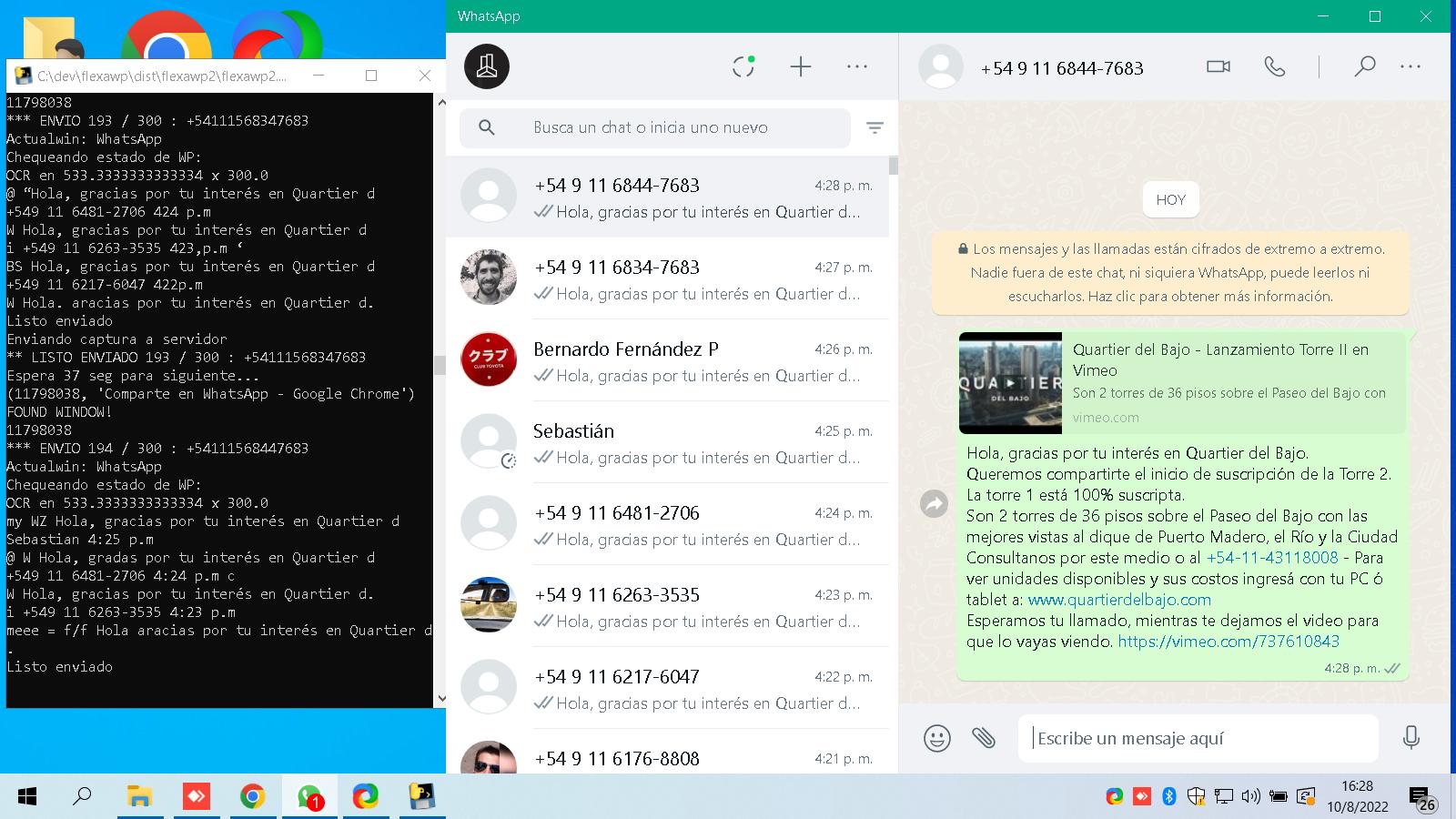
Task: Click the HOY date badge
Action: [x=1170, y=200]
